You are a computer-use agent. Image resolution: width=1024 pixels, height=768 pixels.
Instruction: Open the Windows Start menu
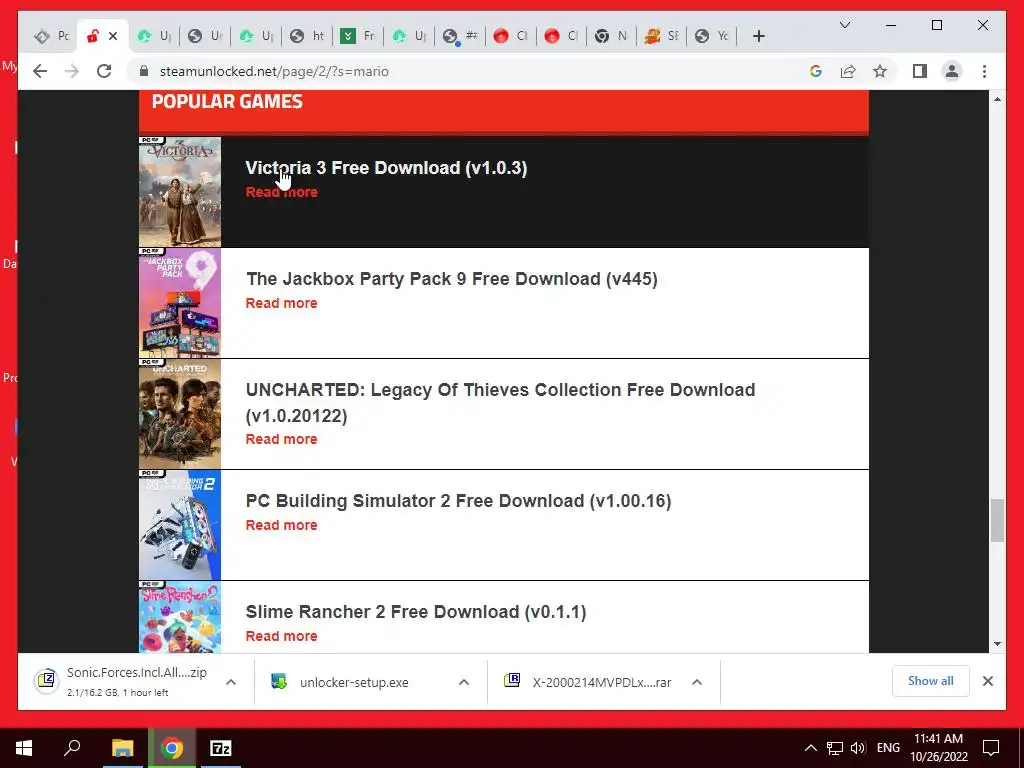point(24,748)
